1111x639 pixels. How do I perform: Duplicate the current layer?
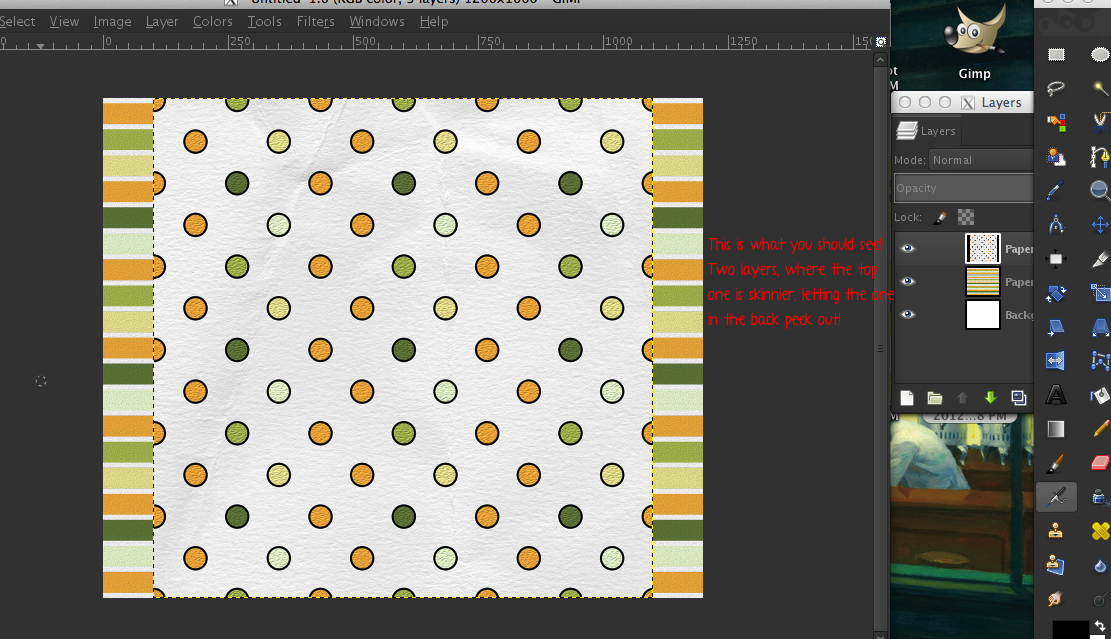click(x=1018, y=397)
